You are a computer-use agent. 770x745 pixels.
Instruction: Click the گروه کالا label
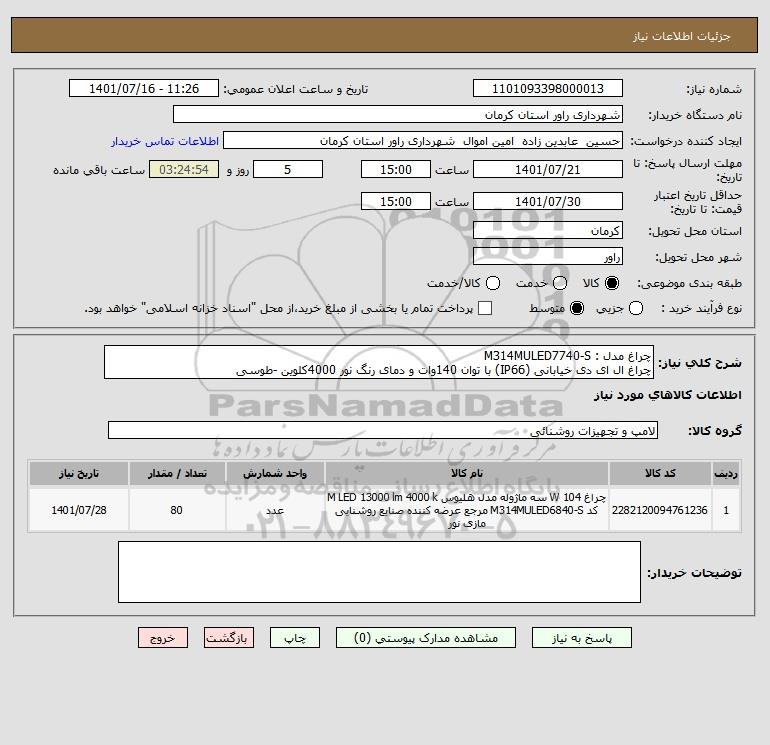(715, 431)
